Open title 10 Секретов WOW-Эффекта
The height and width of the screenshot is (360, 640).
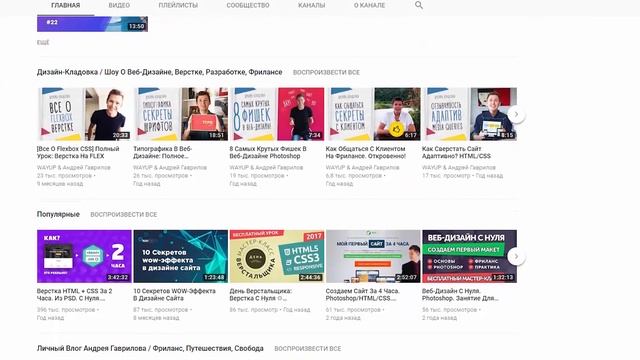174,295
